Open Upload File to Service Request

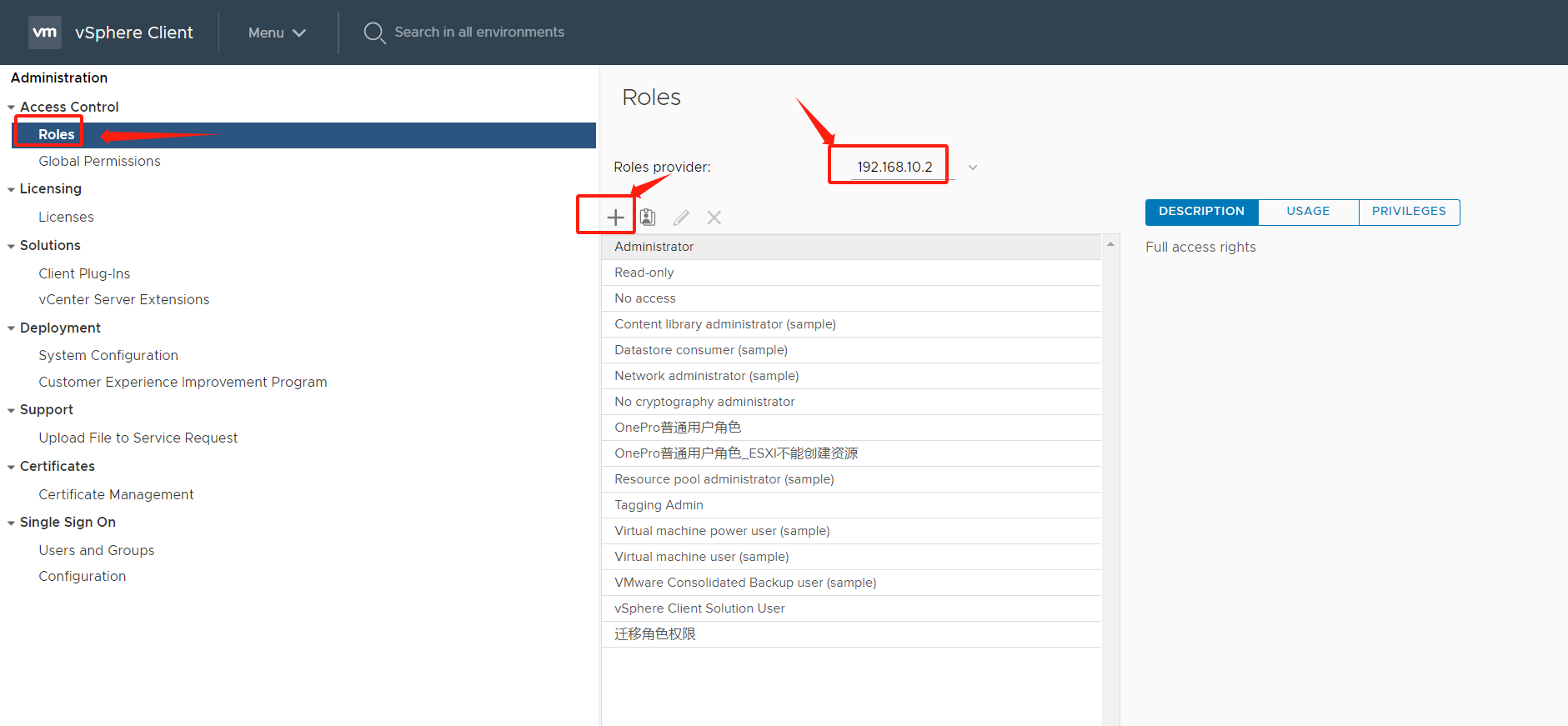(138, 438)
